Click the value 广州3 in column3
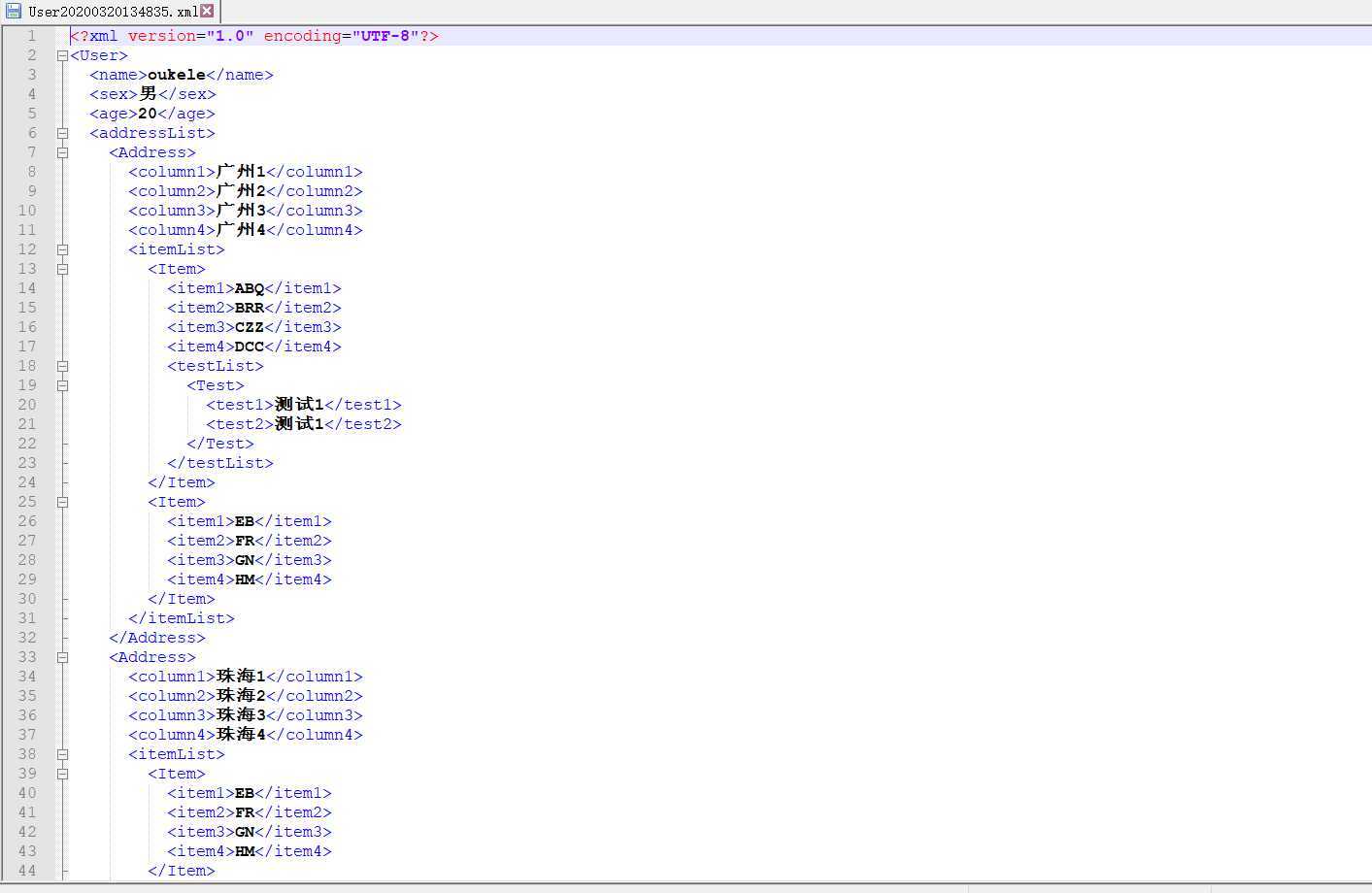 [x=241, y=211]
